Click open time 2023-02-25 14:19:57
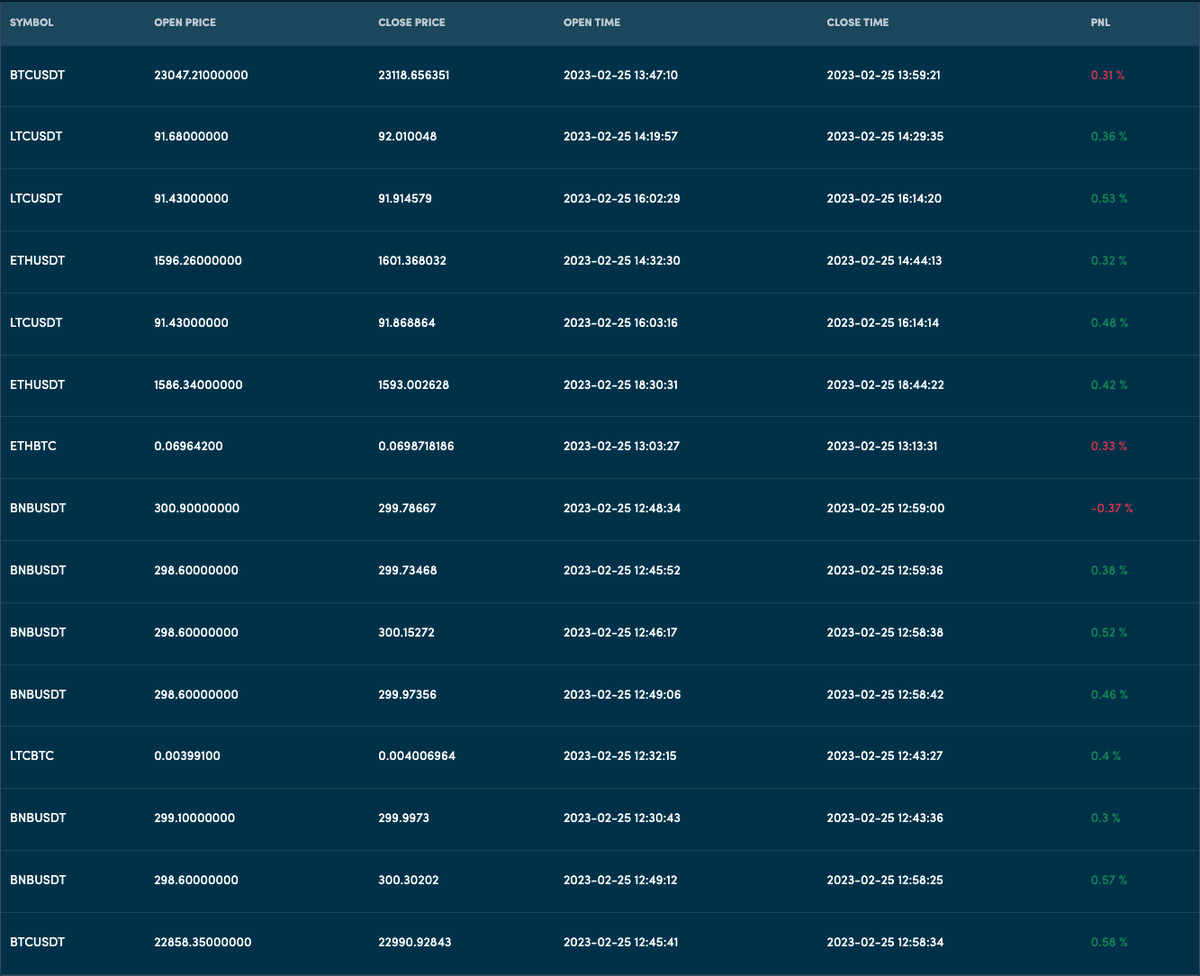 [621, 137]
